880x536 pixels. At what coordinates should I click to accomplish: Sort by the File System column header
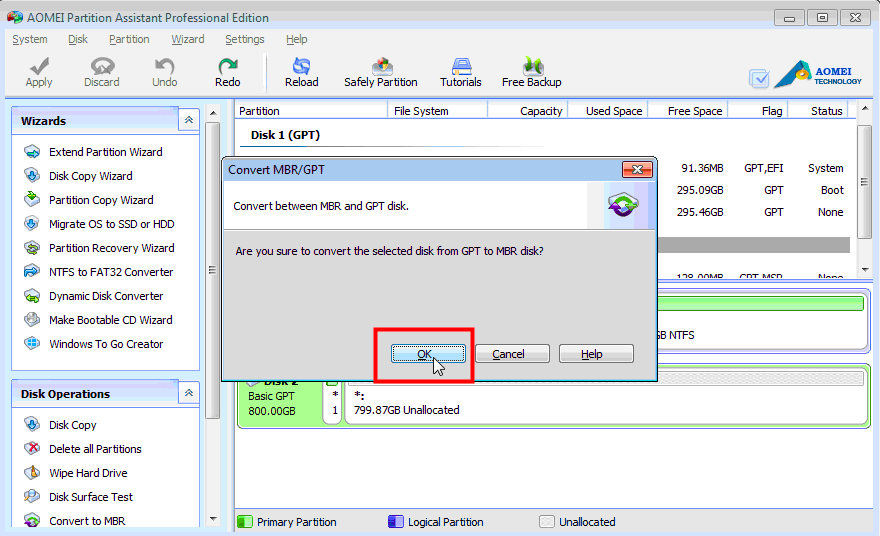[437, 111]
